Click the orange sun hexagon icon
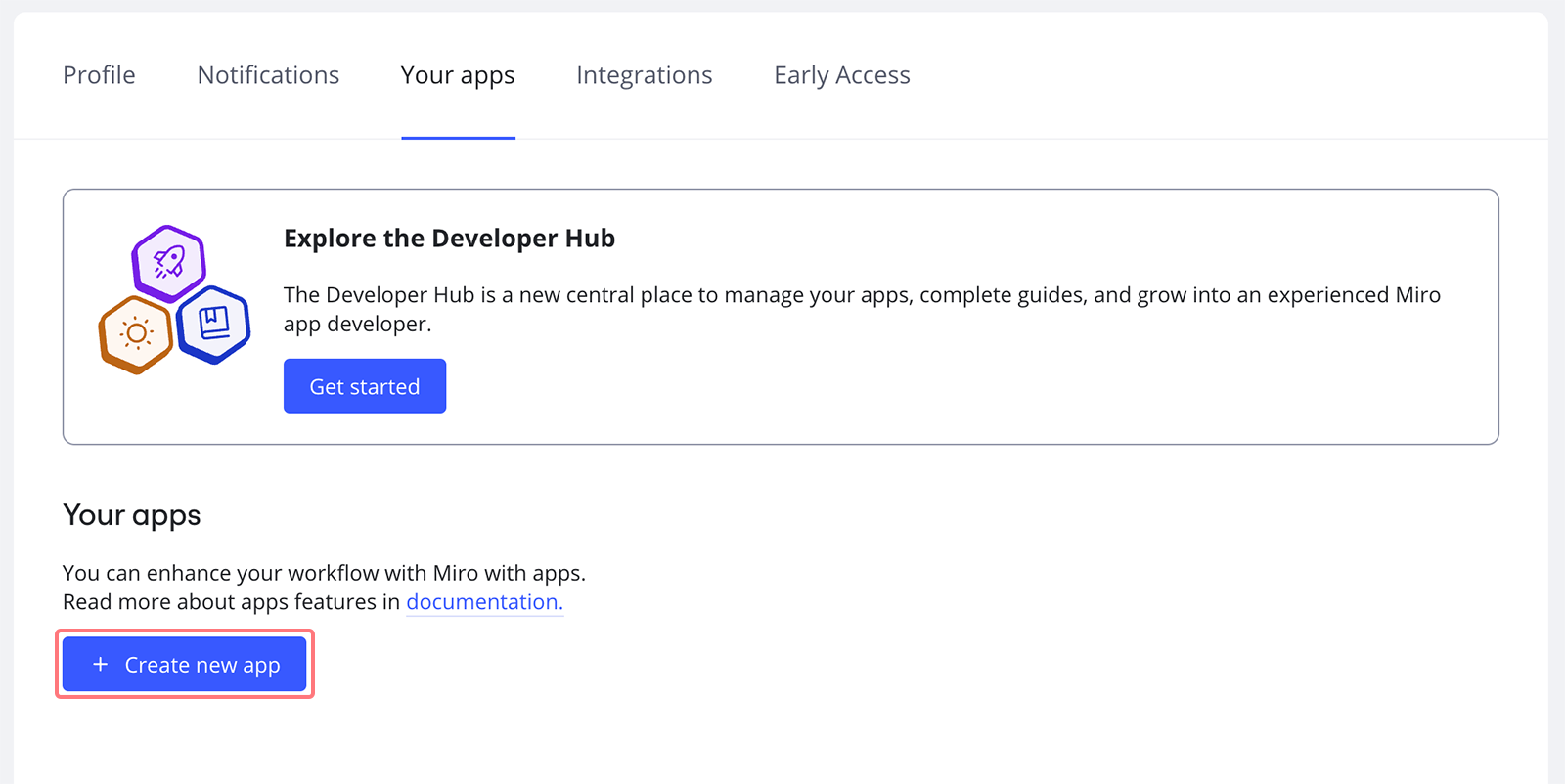The height and width of the screenshot is (784, 1565). point(136,334)
